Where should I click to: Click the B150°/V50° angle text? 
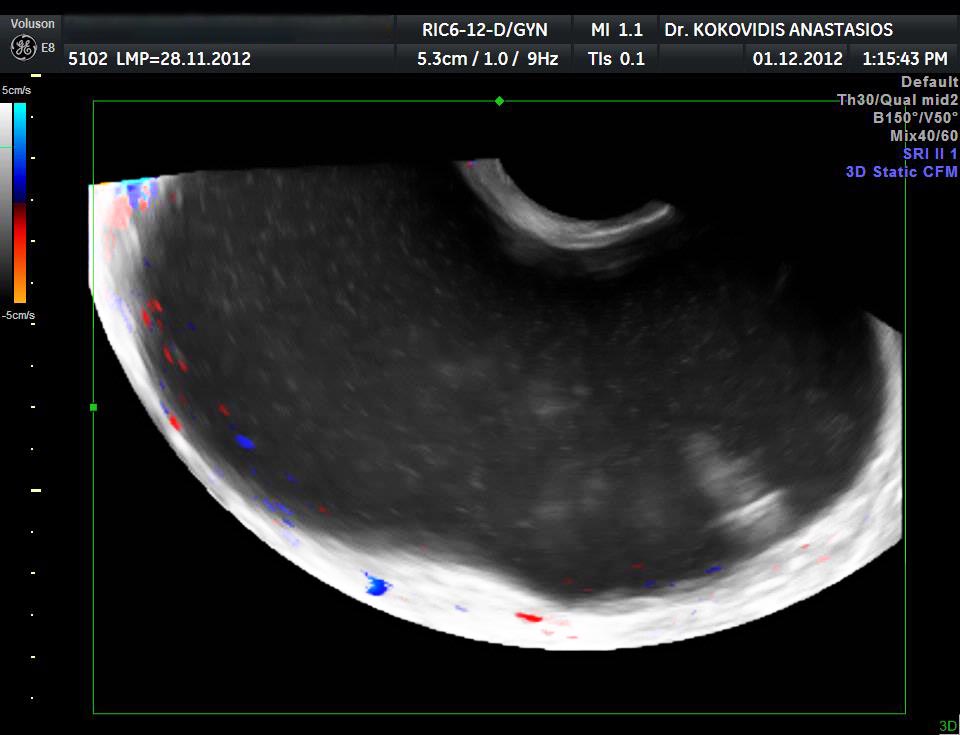915,118
